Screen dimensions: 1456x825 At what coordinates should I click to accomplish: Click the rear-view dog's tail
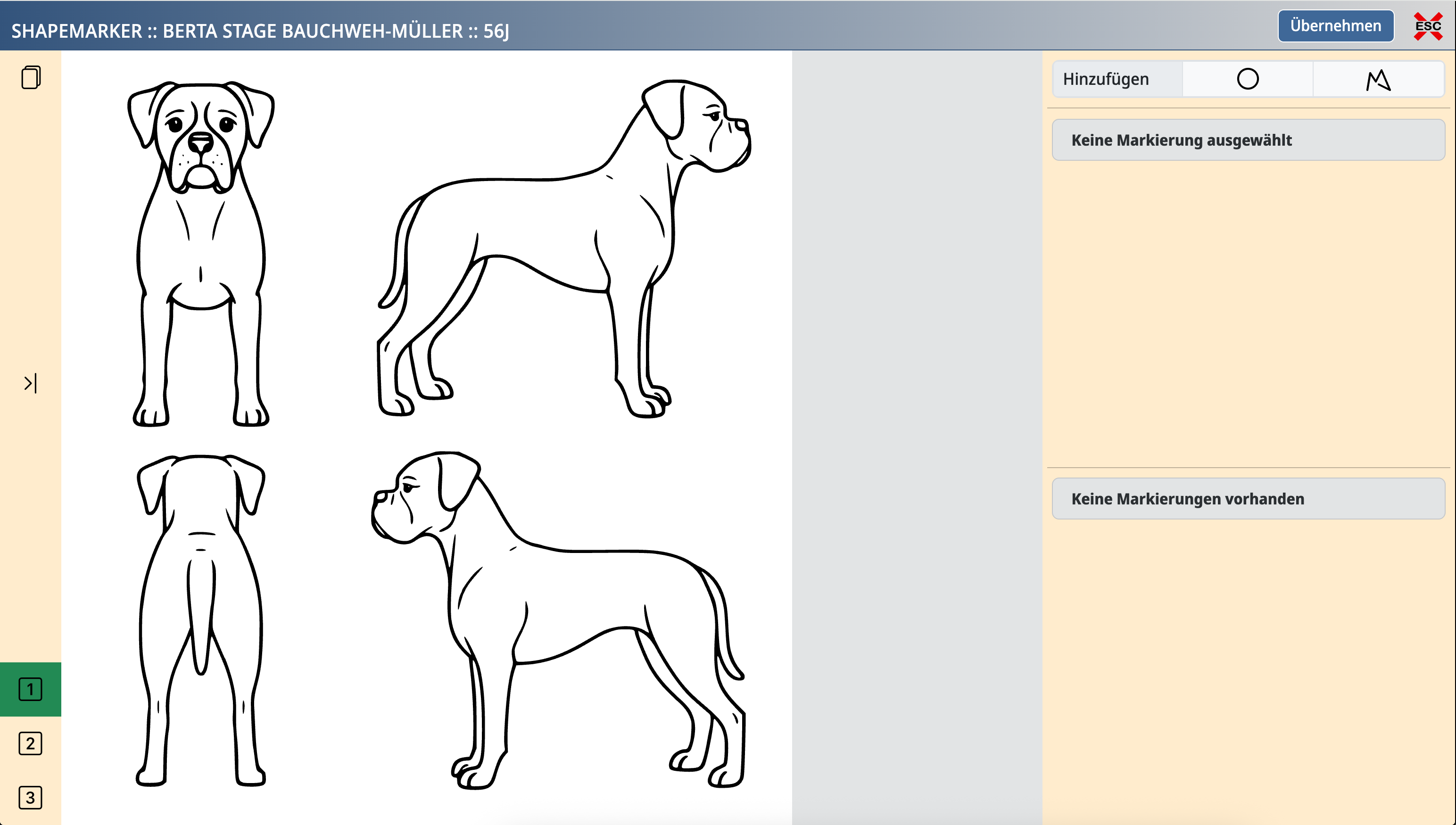[201, 612]
